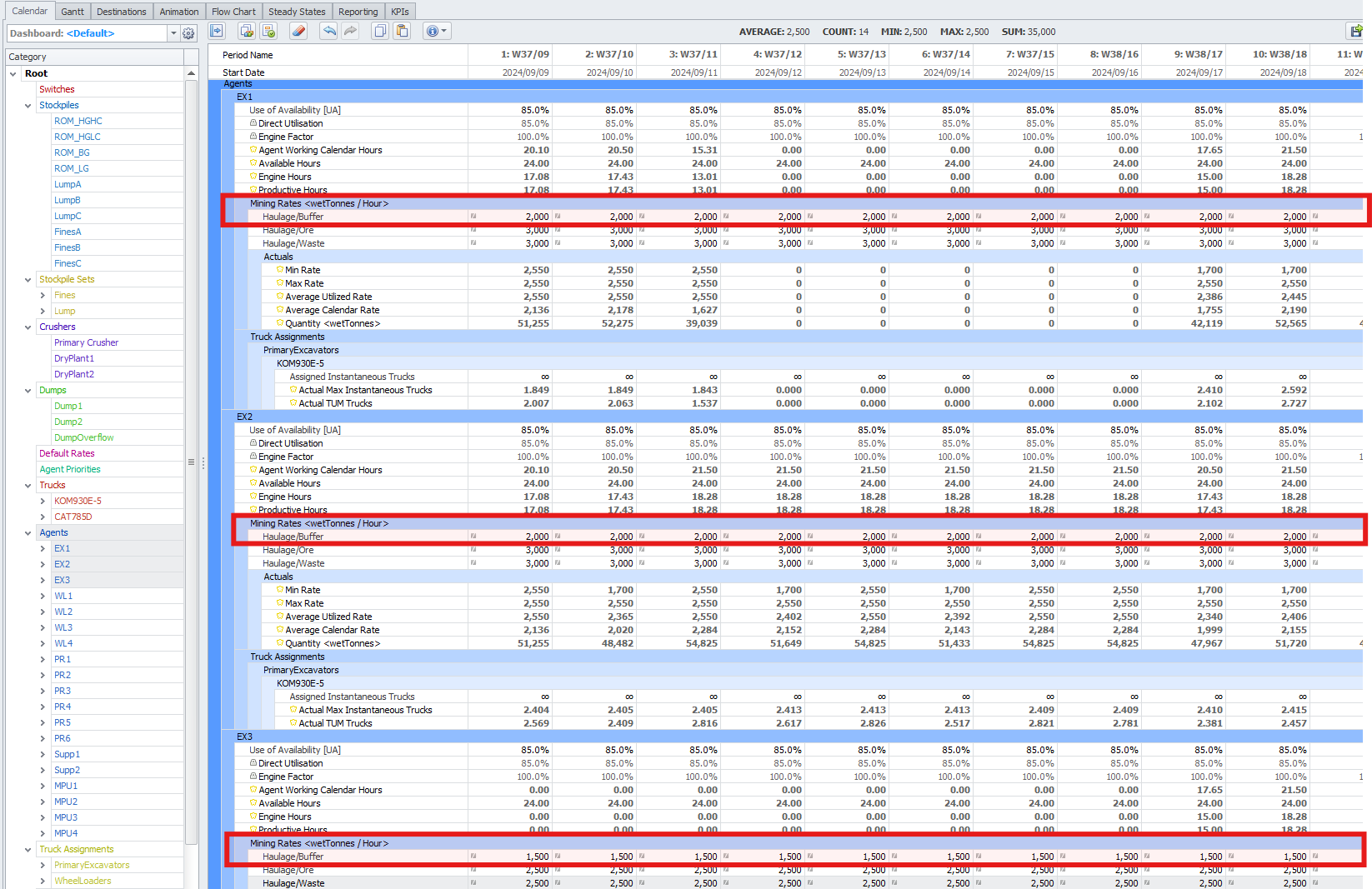Open the Dashboard dropdown arrow
The image size is (1372, 889).
[173, 33]
